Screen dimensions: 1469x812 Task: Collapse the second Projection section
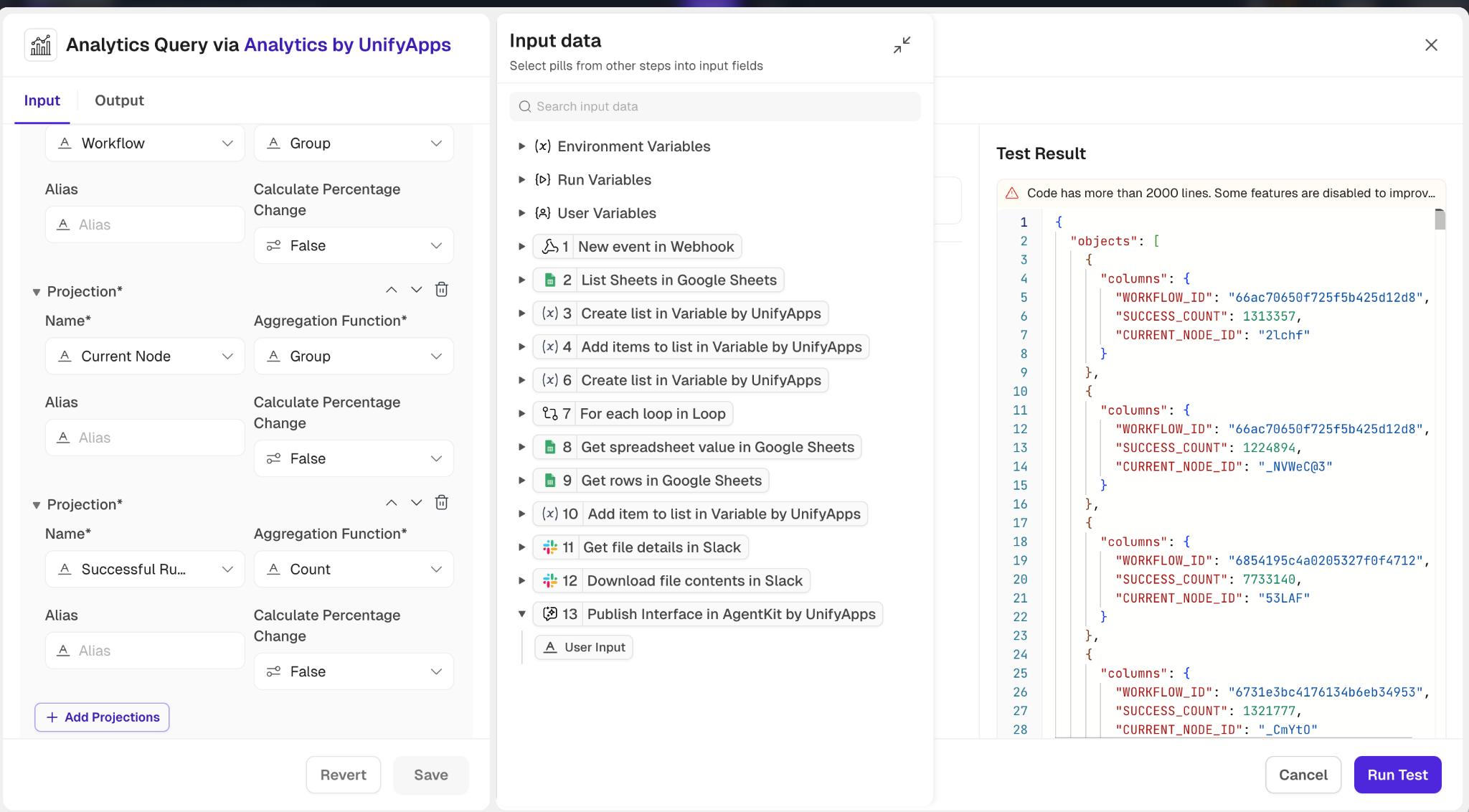point(37,505)
